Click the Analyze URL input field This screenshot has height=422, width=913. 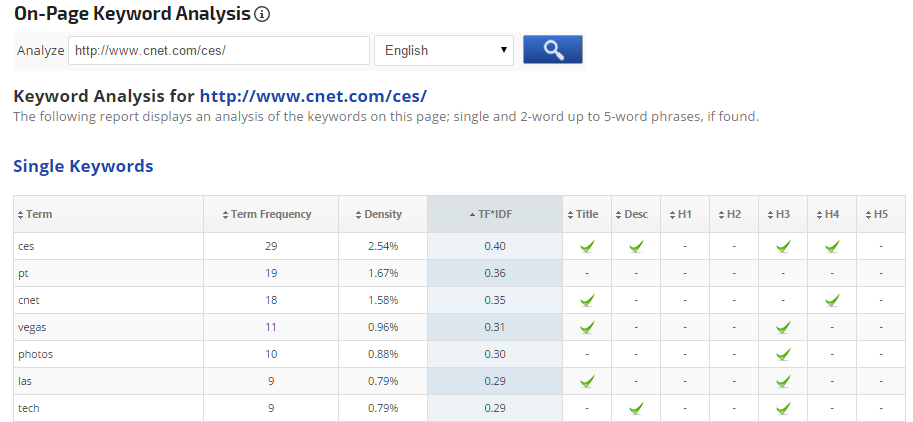(218, 50)
